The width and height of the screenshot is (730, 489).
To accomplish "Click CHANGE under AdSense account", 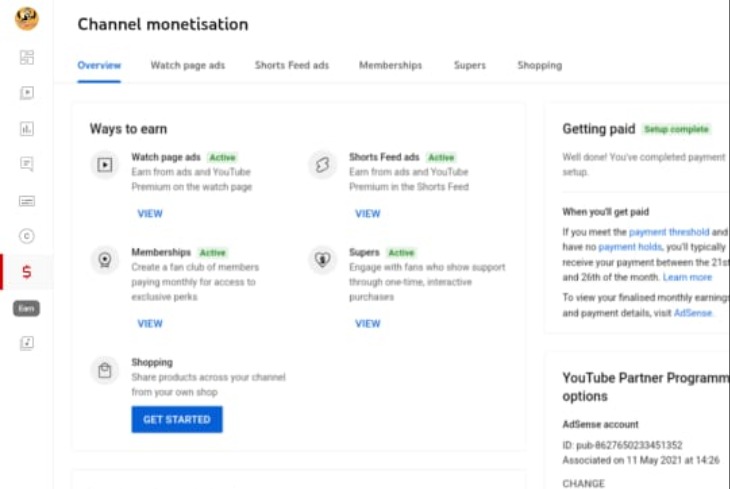I will (583, 483).
